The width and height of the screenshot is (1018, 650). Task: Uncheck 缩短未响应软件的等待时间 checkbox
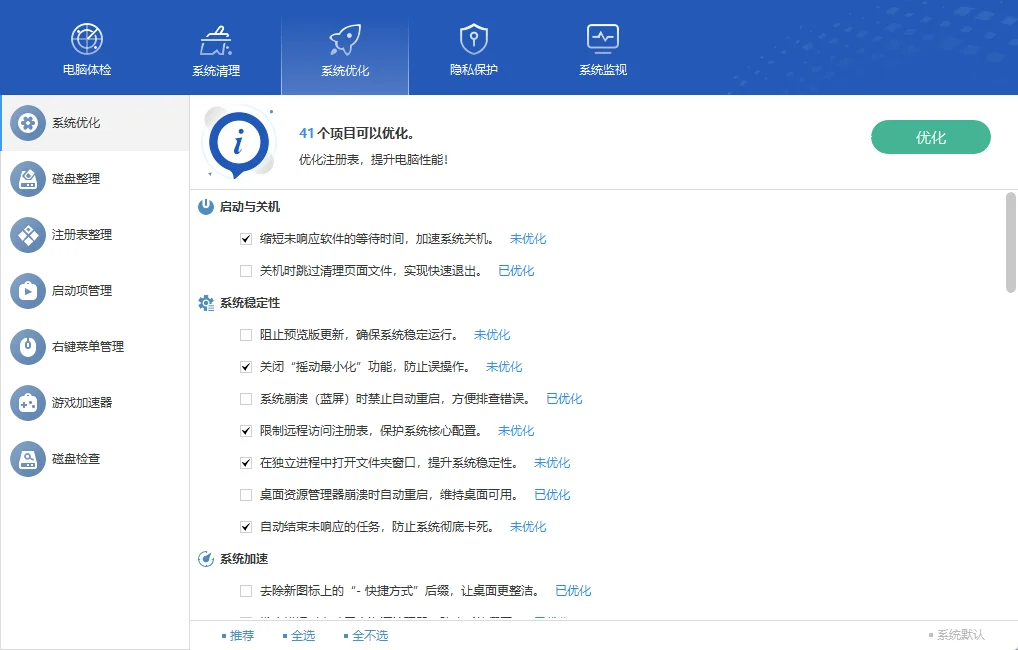point(245,239)
